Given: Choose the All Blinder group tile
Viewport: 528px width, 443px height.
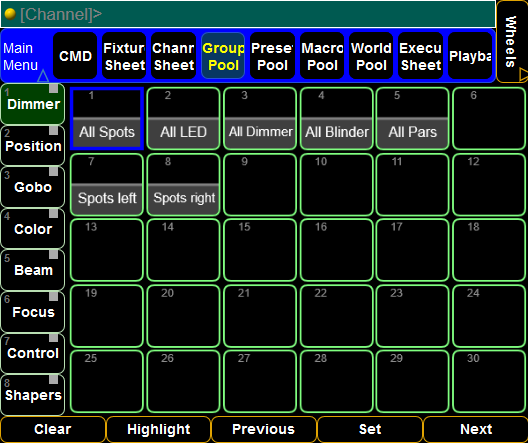Looking at the screenshot, I should pos(337,118).
